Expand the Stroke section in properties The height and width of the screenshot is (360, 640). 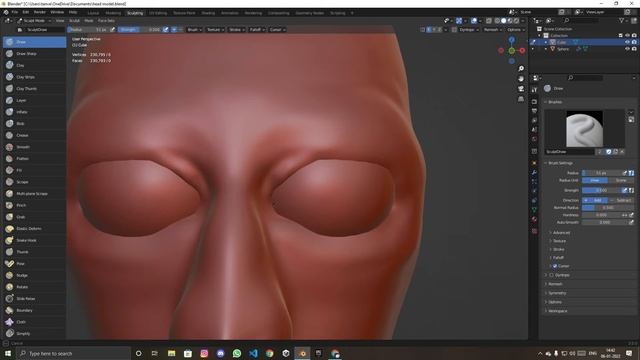[558, 249]
